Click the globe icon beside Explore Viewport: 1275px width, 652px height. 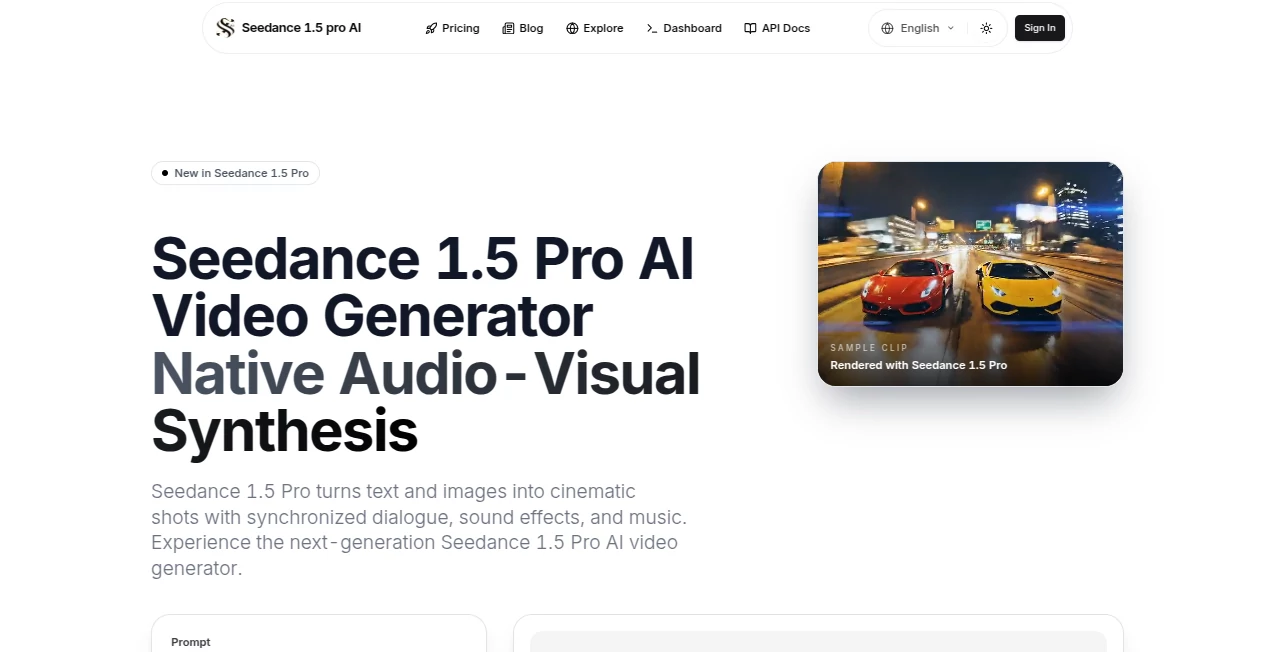click(571, 28)
